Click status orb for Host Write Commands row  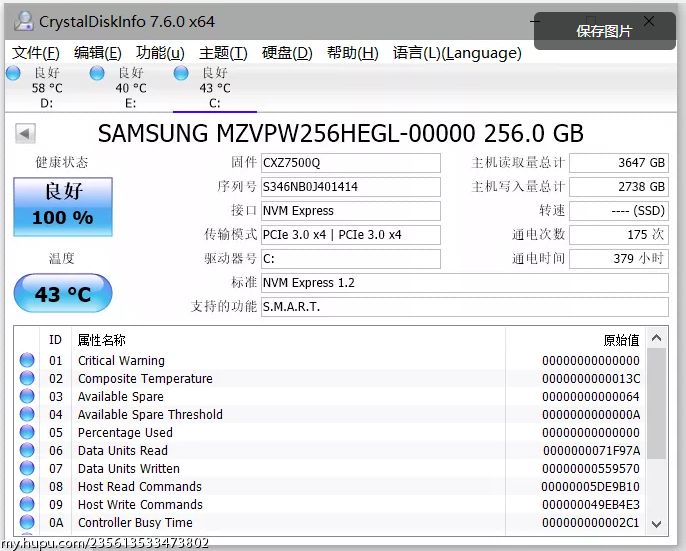(x=27, y=504)
